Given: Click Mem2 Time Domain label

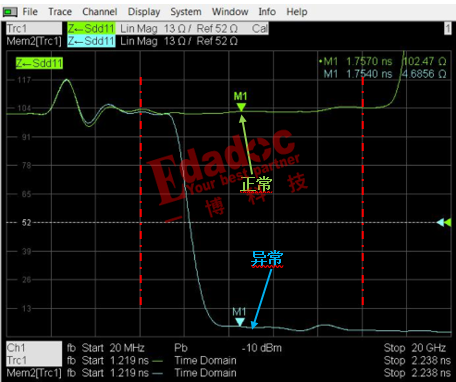Looking at the screenshot, I should 205,373.
